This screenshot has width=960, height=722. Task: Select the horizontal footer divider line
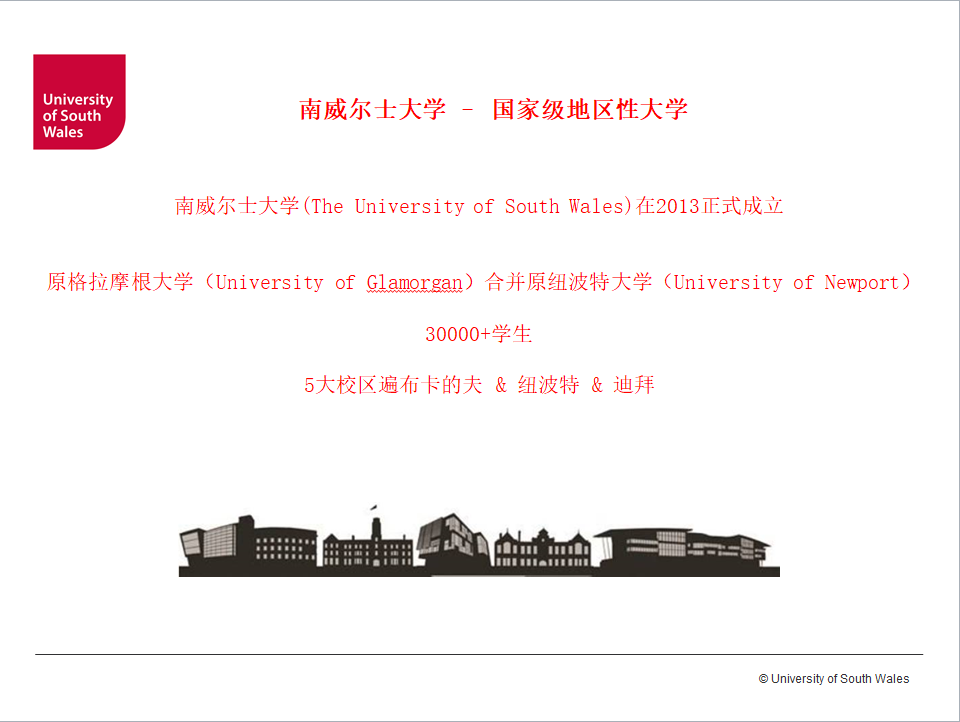coord(479,654)
